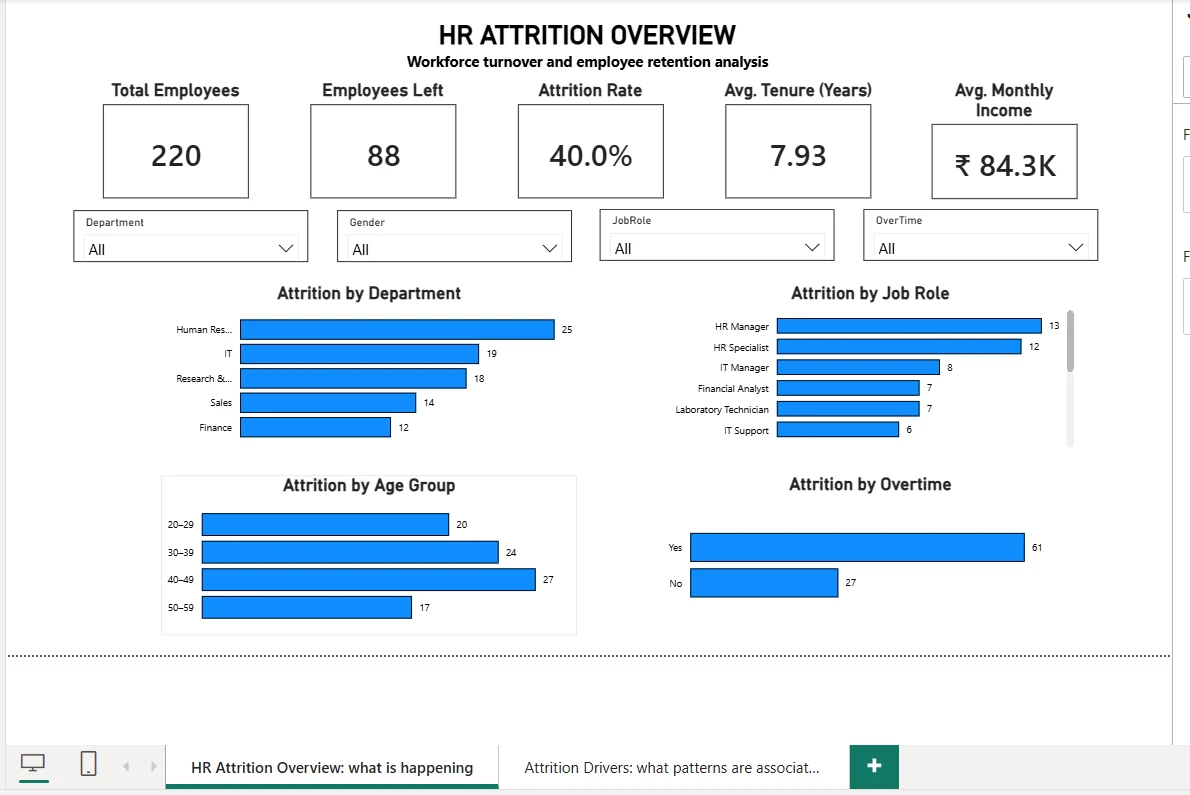Click the data label 61 on Yes bar
Viewport: 1190px width, 795px height.
[x=1037, y=548]
